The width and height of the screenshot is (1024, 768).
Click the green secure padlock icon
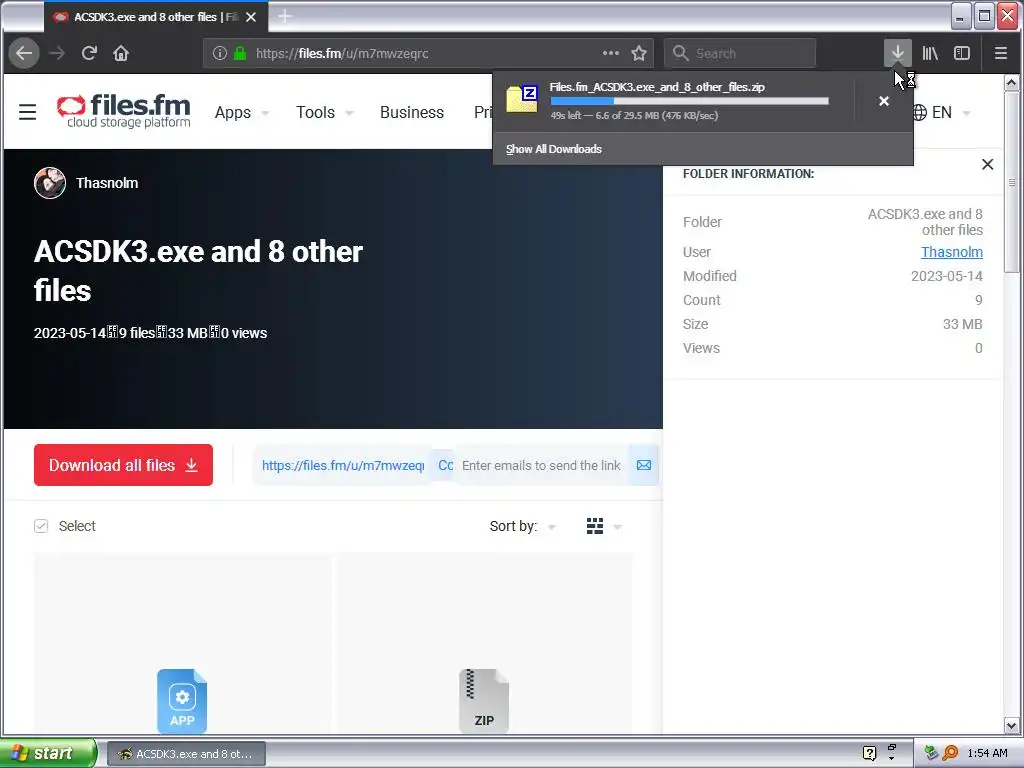click(x=240, y=53)
